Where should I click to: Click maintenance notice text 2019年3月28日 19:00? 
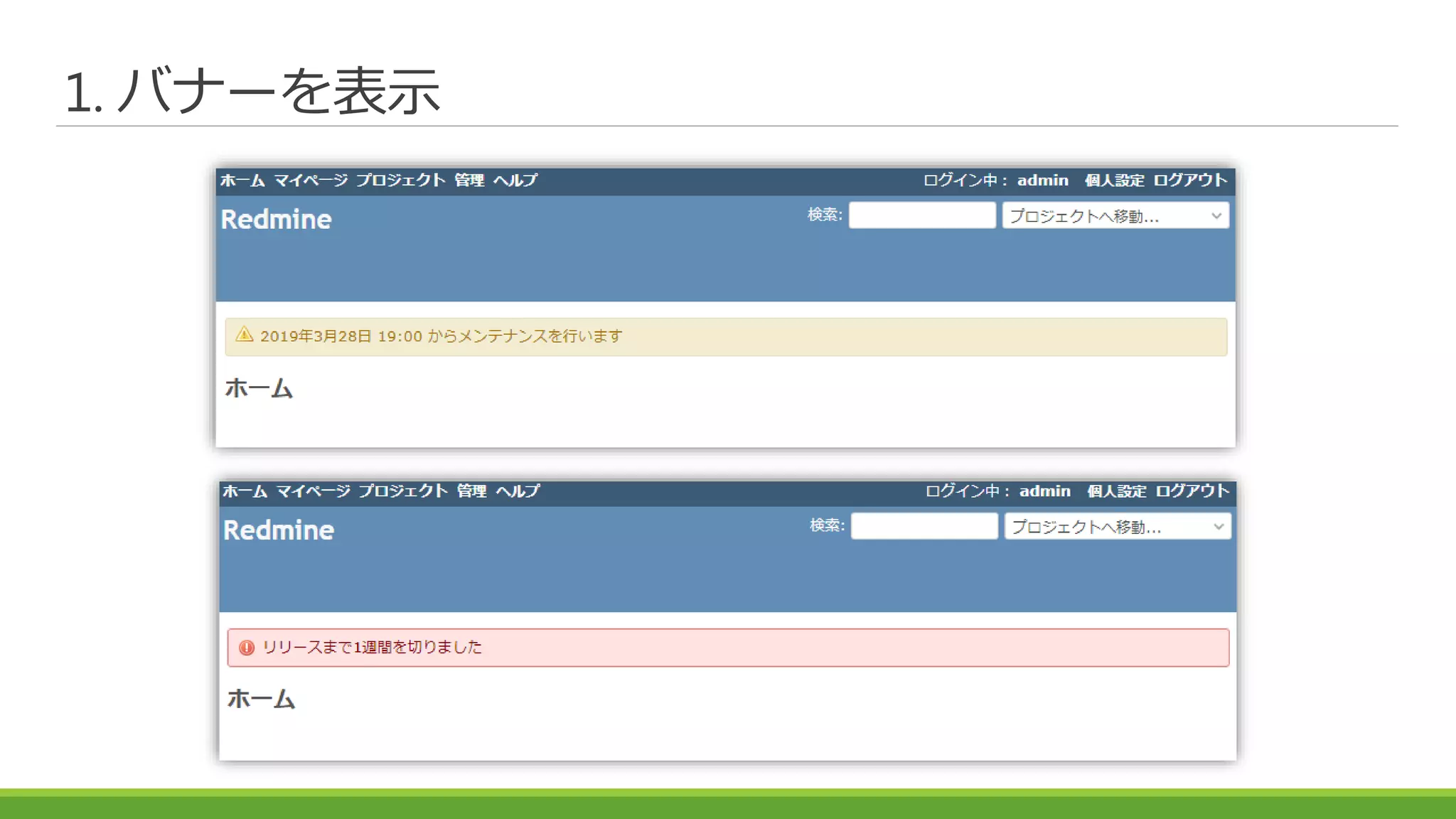pos(341,336)
